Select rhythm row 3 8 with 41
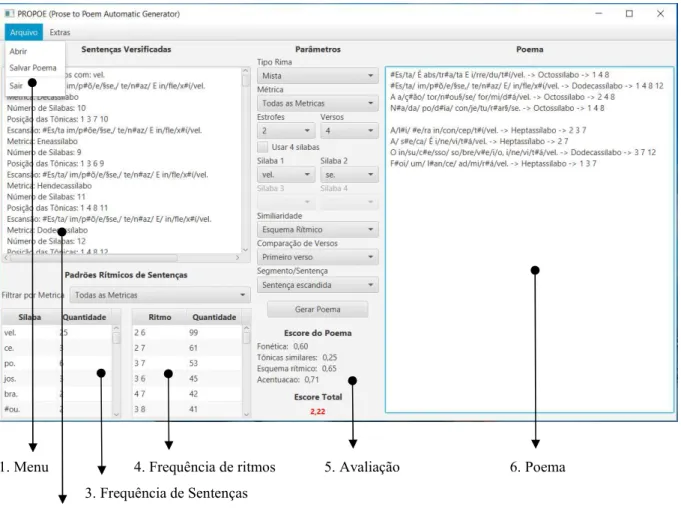 pyautogui.click(x=187, y=409)
